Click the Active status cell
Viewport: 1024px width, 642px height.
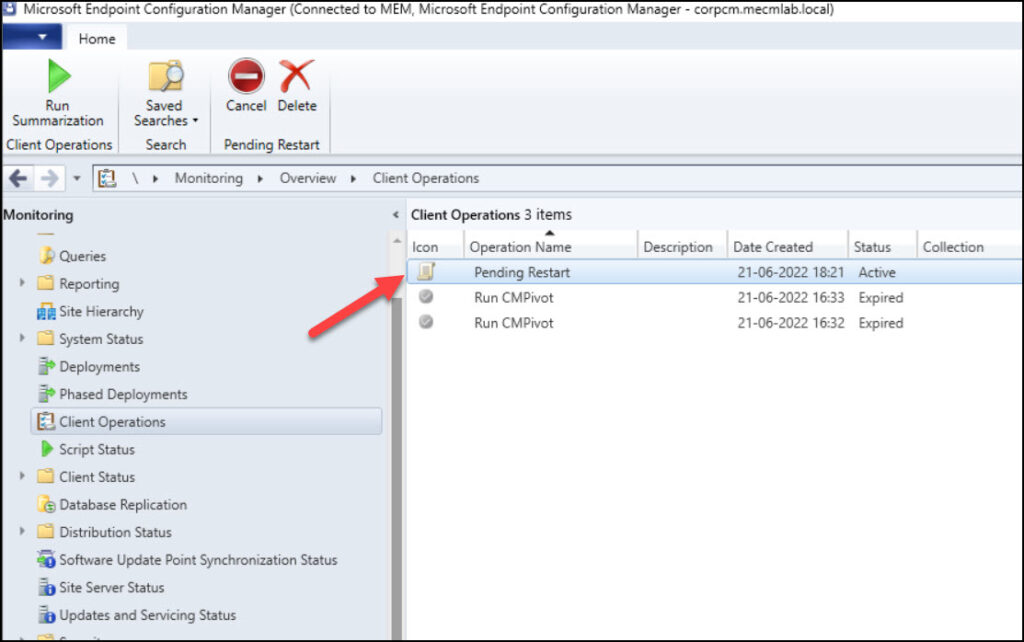(x=876, y=272)
